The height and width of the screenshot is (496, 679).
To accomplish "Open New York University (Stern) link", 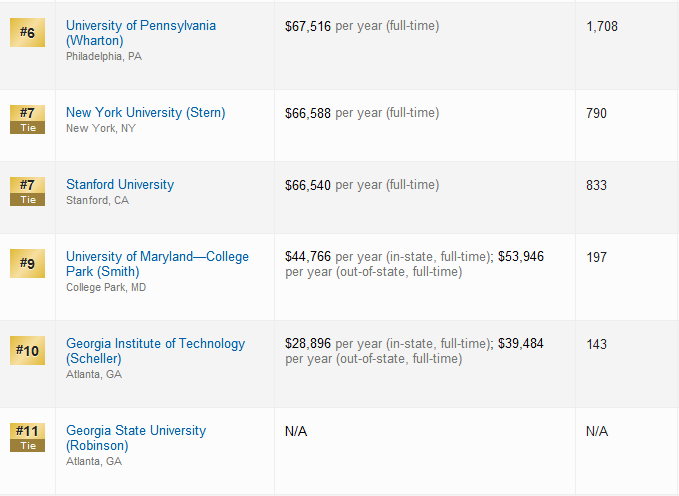I will point(146,113).
